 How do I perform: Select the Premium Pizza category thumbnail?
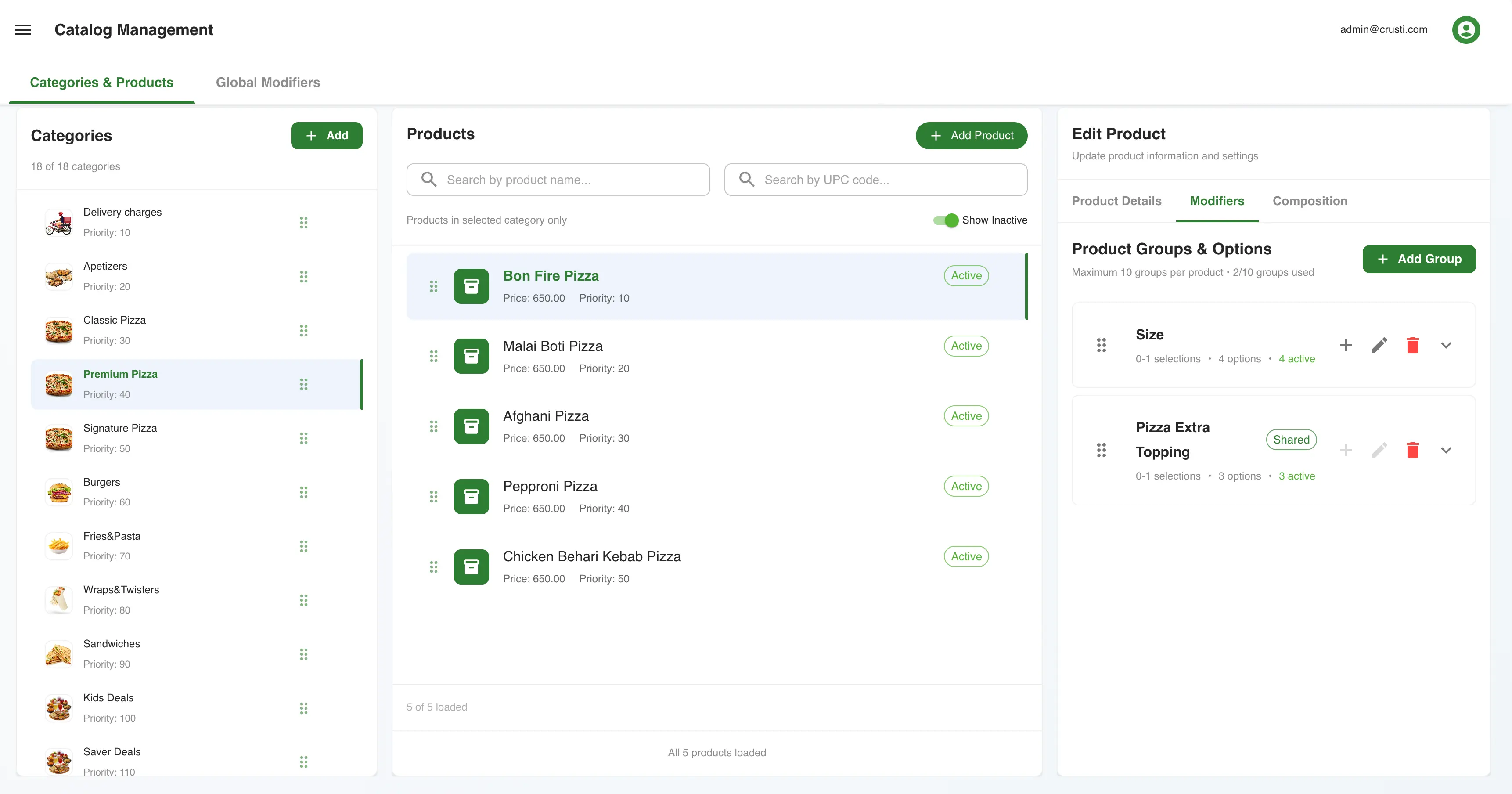(59, 384)
